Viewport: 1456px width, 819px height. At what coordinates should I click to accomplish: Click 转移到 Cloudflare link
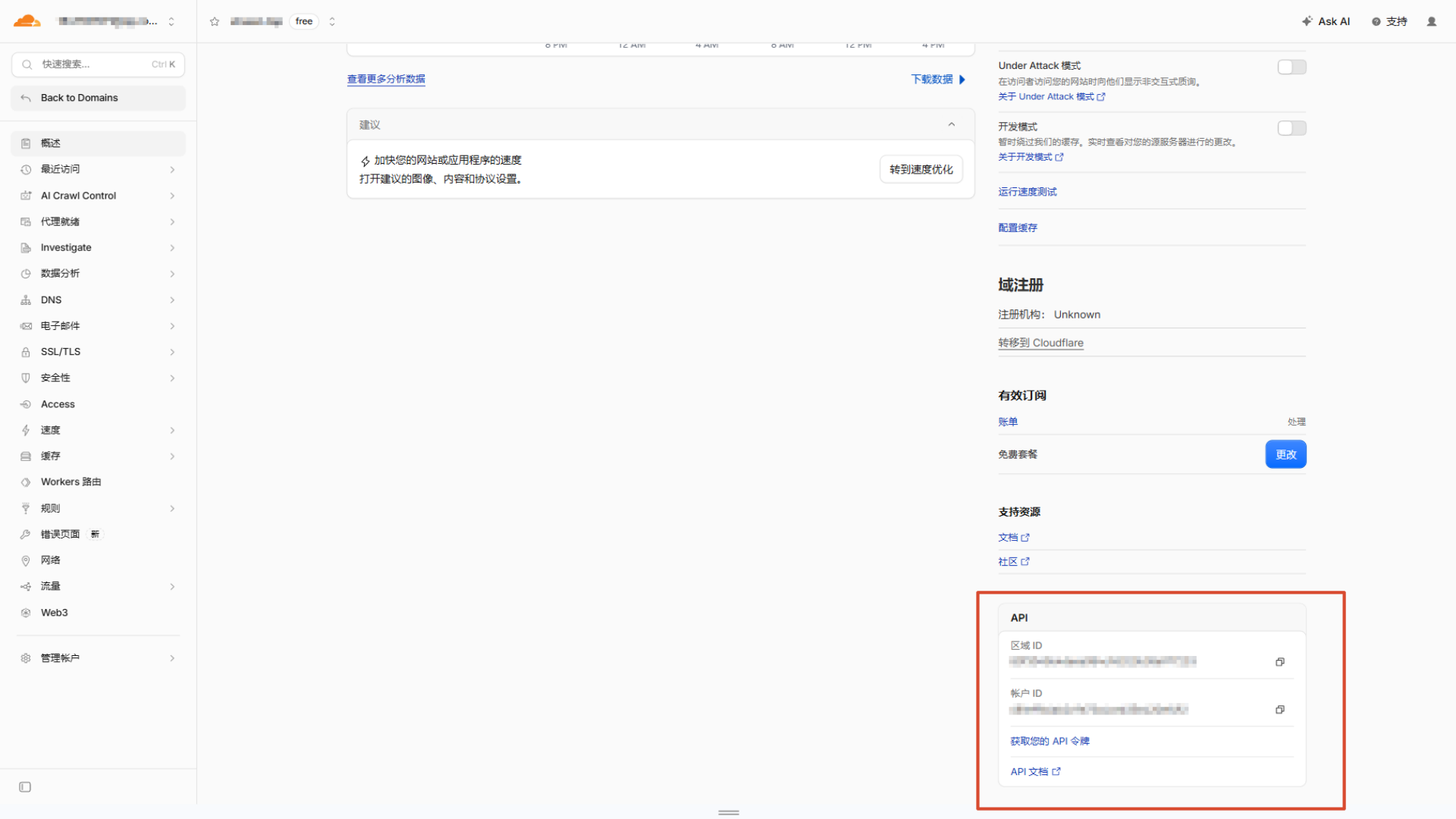pos(1040,343)
